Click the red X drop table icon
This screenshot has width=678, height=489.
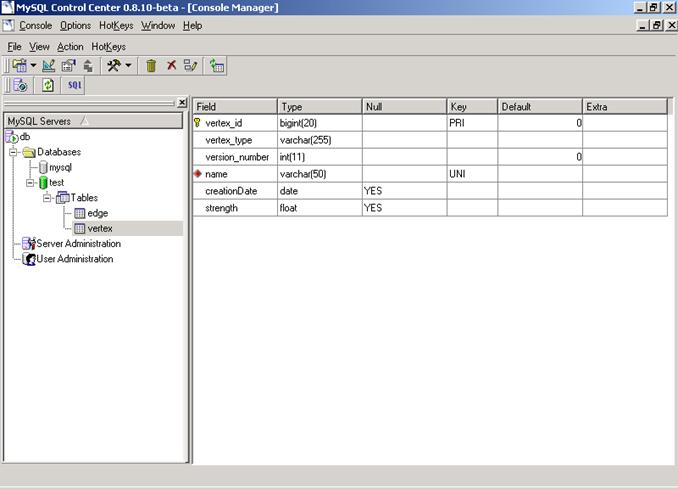tap(172, 65)
